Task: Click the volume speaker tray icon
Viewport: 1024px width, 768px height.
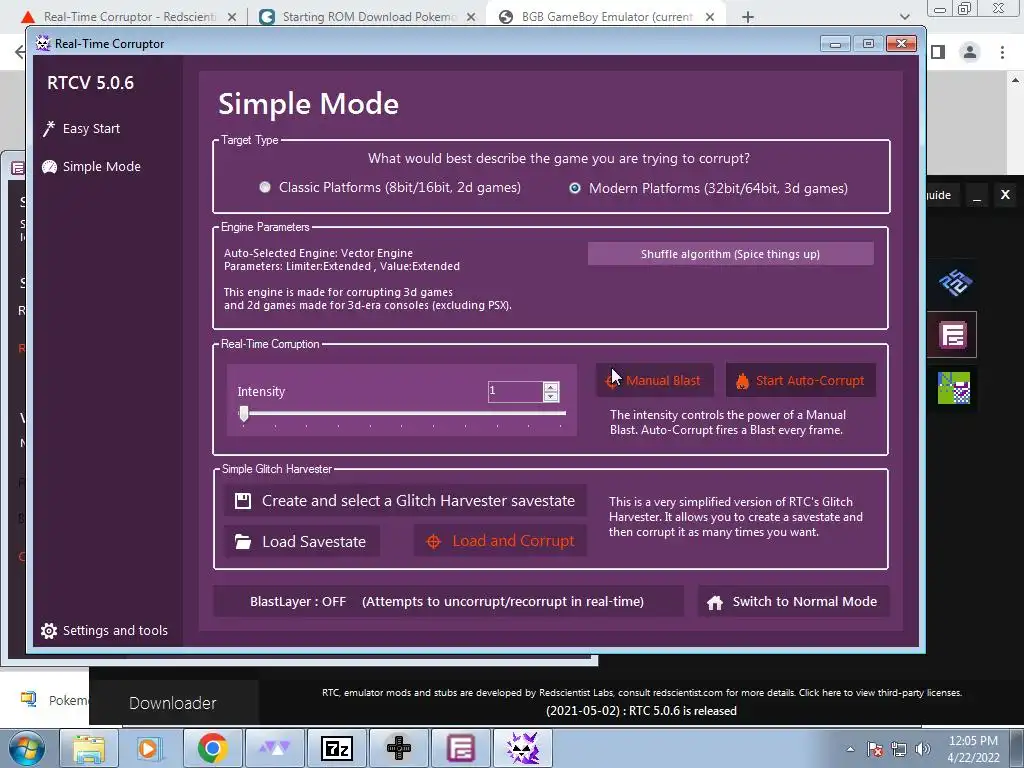Action: (922, 749)
